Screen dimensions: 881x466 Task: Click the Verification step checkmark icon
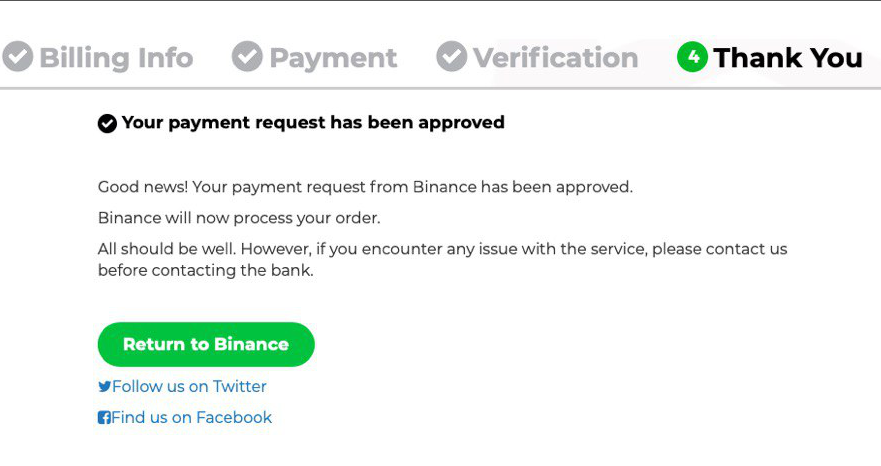452,57
